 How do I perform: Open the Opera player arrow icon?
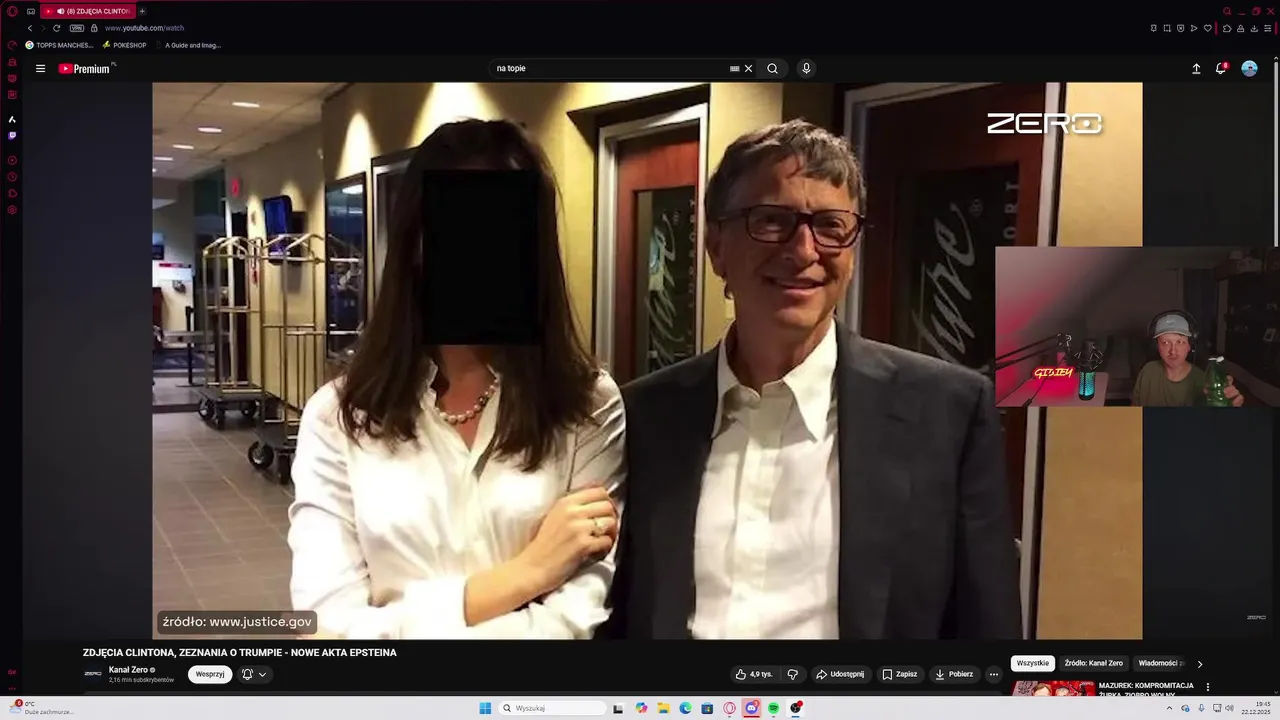1193,28
